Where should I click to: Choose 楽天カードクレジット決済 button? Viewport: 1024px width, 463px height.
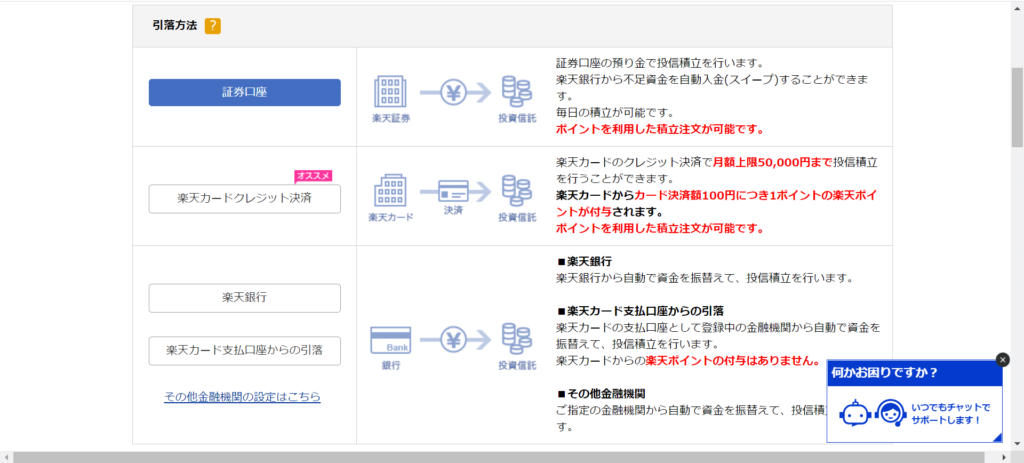pos(244,199)
